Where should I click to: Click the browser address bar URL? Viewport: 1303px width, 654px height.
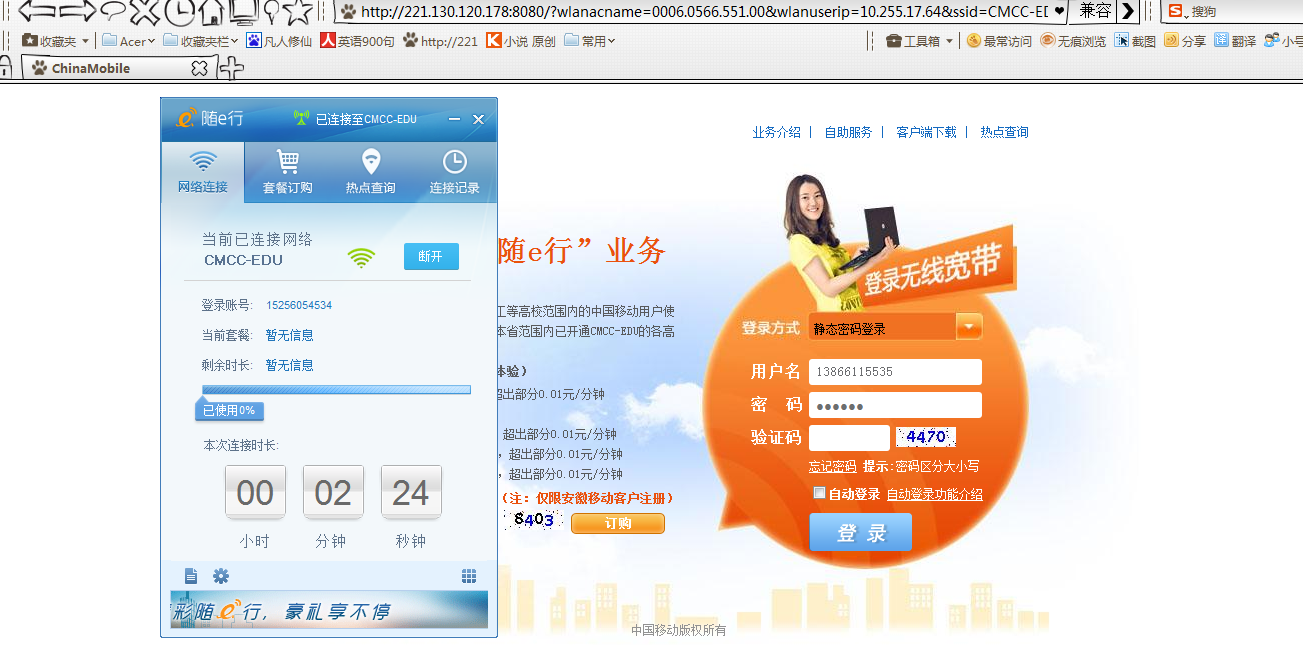704,12
